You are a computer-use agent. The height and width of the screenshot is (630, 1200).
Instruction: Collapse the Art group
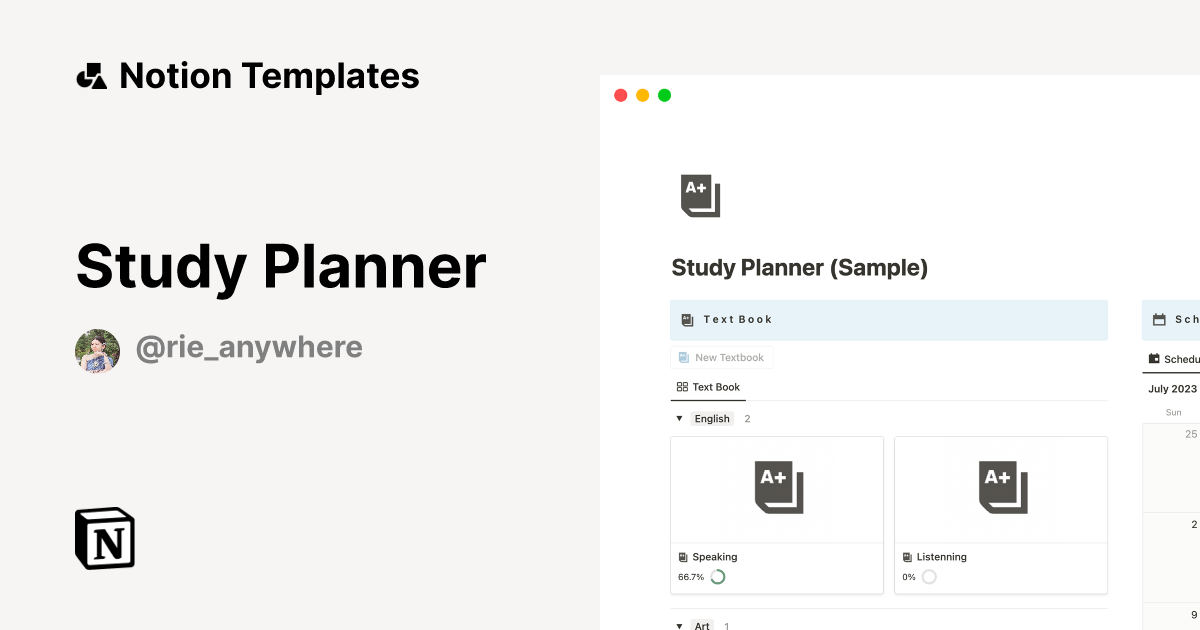point(679,625)
